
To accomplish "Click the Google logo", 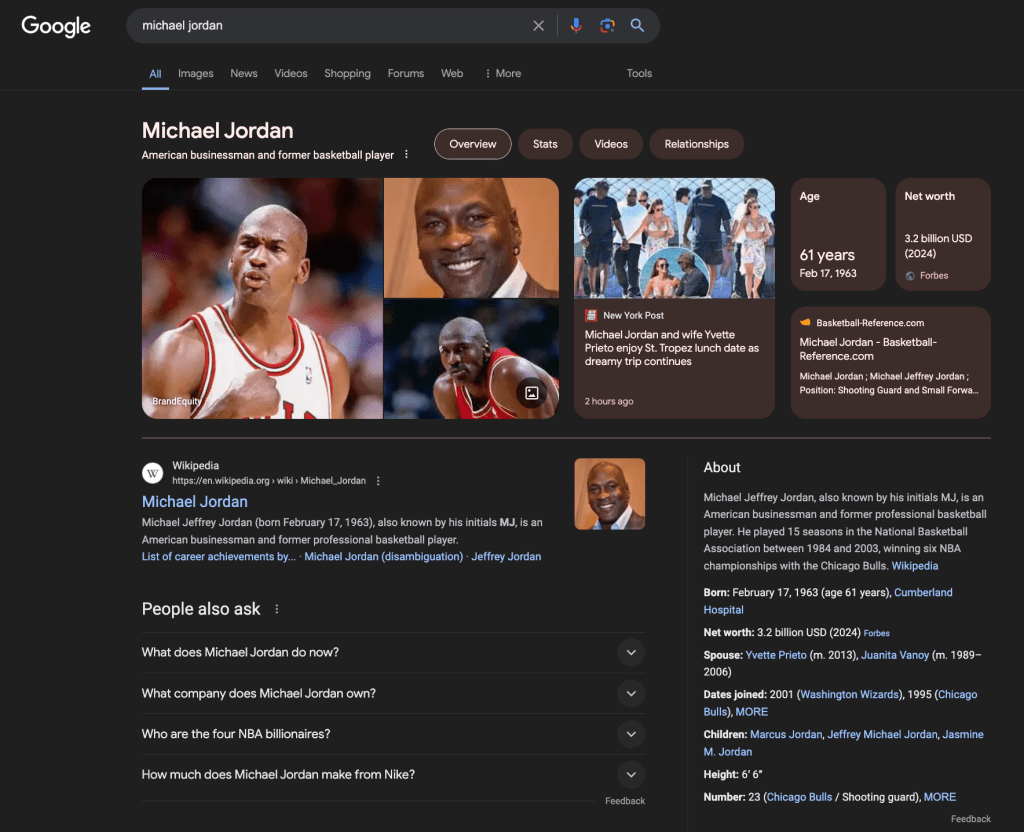I will click(56, 26).
